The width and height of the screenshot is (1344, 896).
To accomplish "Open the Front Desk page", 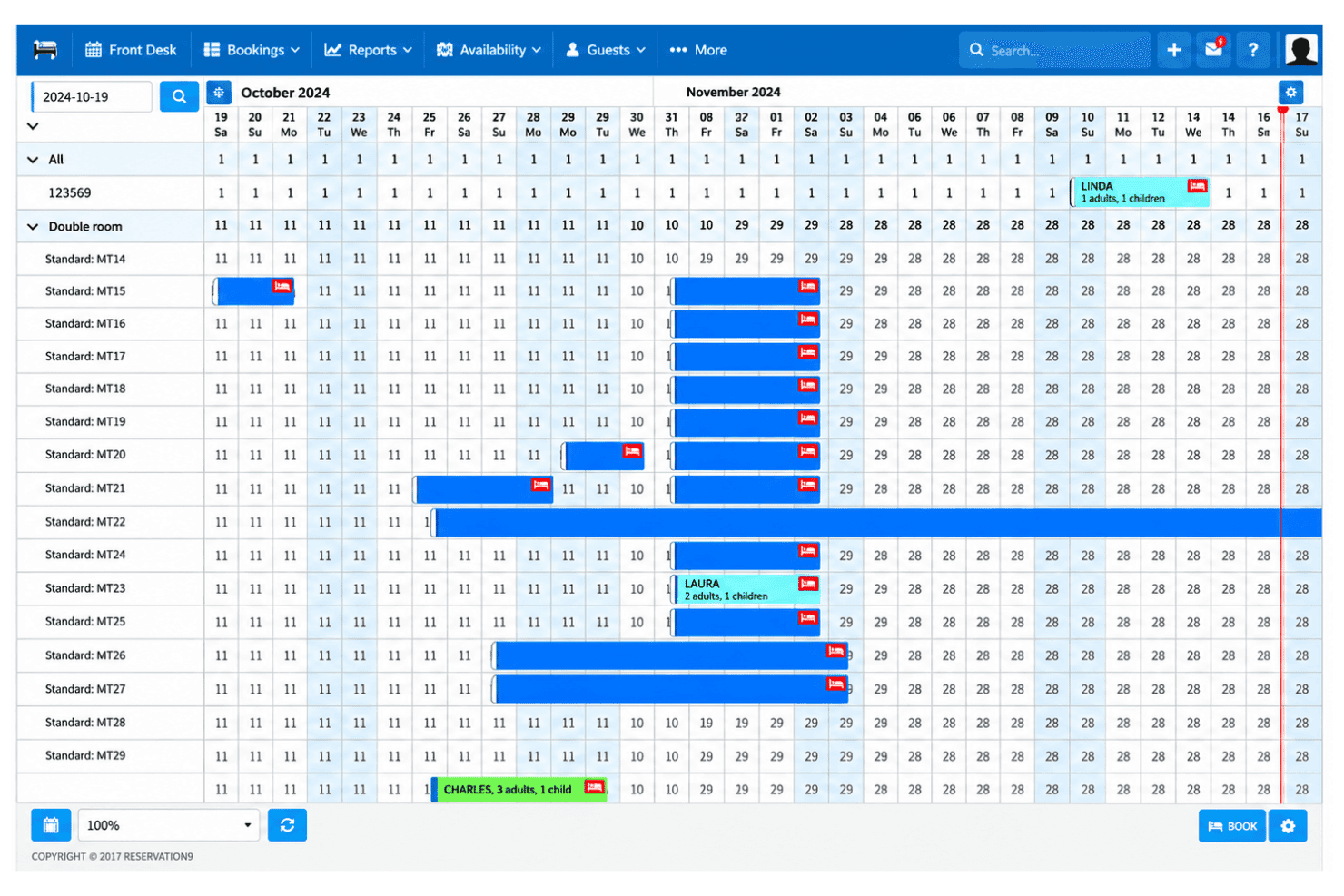I will pos(131,50).
